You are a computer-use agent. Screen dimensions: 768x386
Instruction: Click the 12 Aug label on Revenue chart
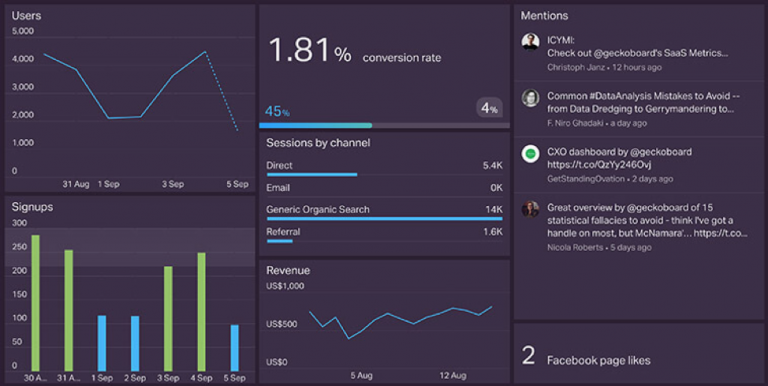453,376
